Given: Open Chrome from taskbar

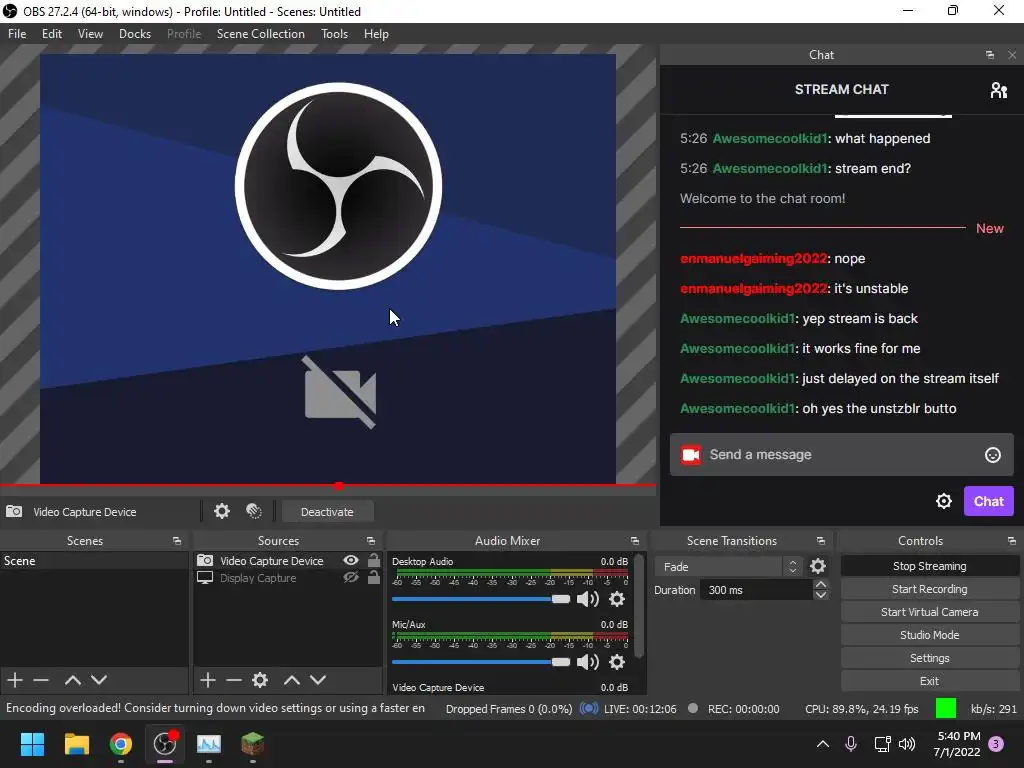Looking at the screenshot, I should click(120, 744).
